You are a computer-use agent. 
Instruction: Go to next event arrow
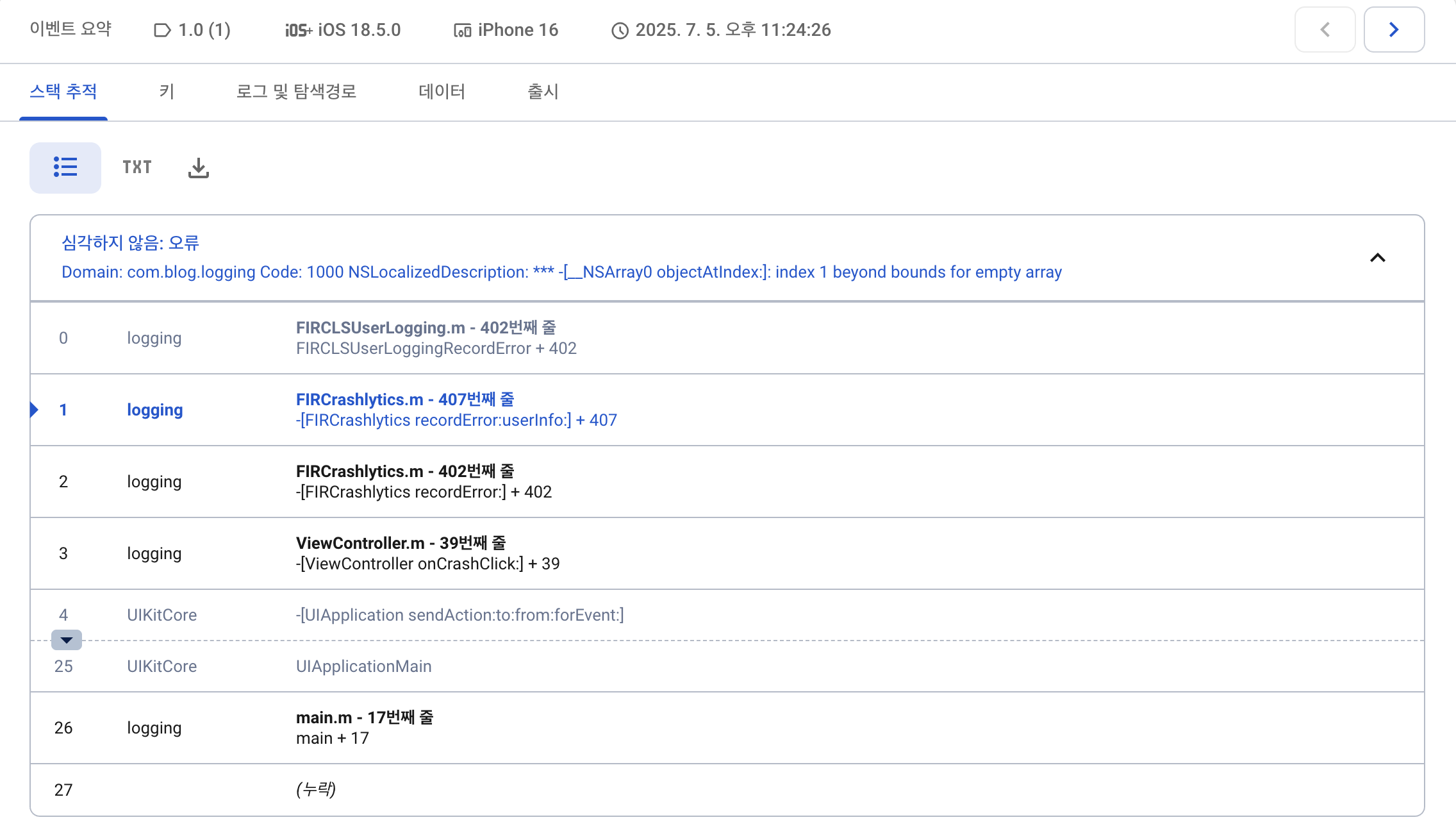coord(1394,29)
